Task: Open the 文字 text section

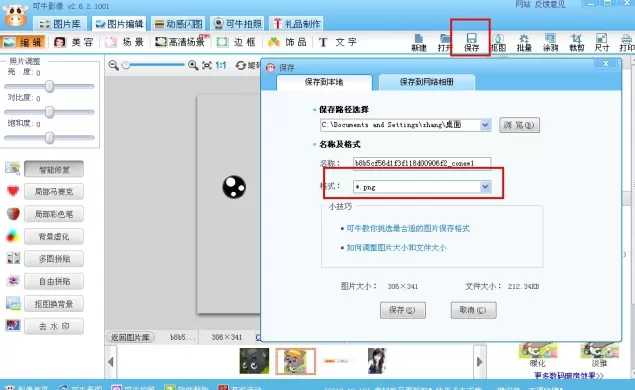Action: (338, 42)
